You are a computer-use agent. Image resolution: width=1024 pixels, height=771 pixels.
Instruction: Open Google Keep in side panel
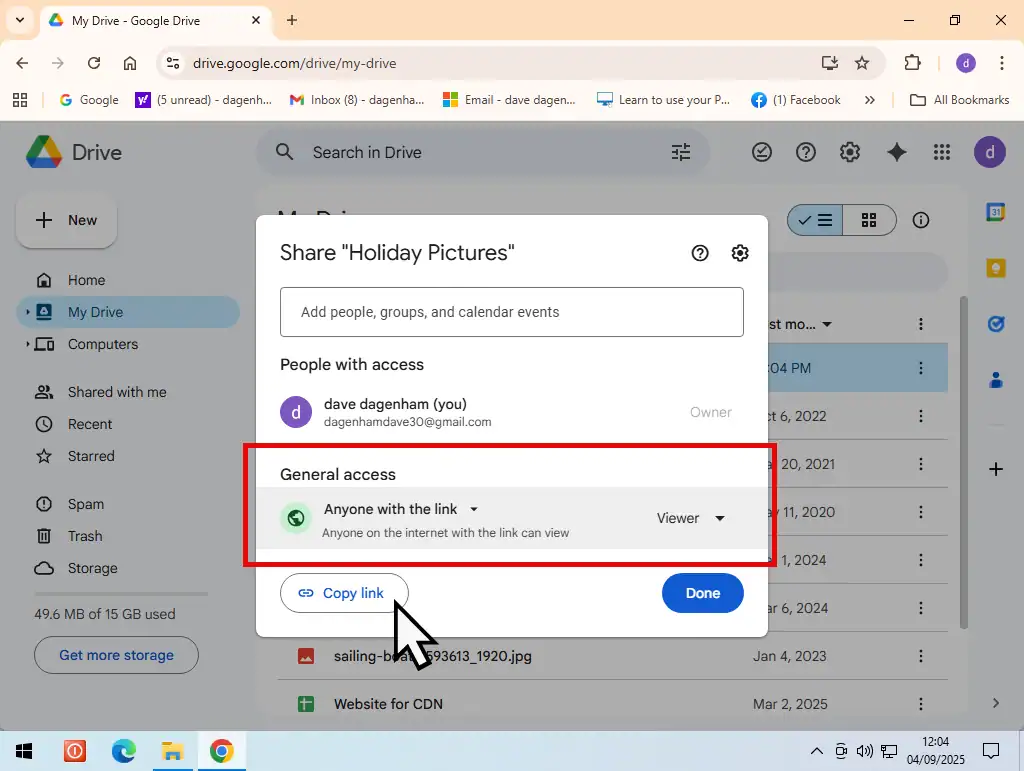[995, 268]
